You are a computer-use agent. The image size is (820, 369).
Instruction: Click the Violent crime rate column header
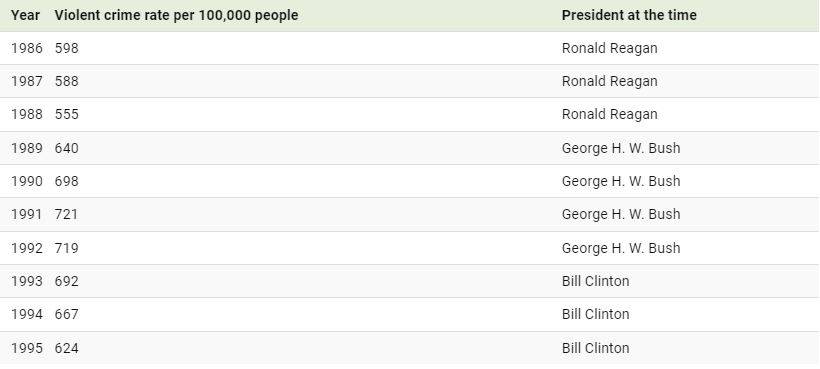point(176,15)
